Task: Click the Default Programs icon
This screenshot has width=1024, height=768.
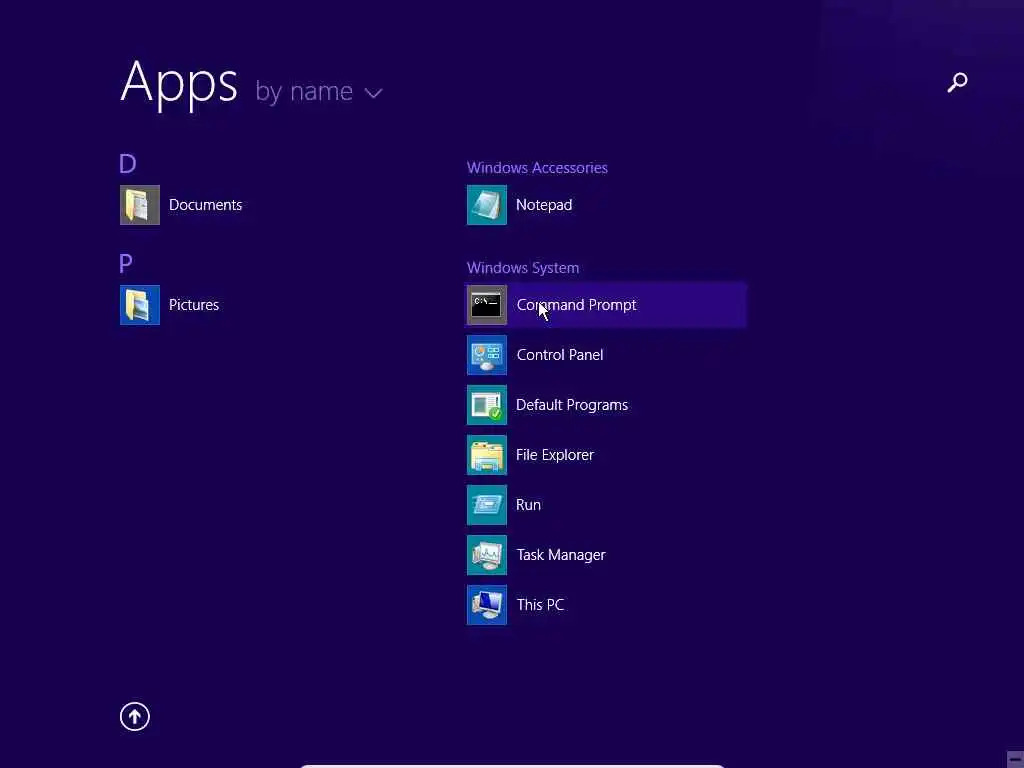Action: click(x=487, y=405)
